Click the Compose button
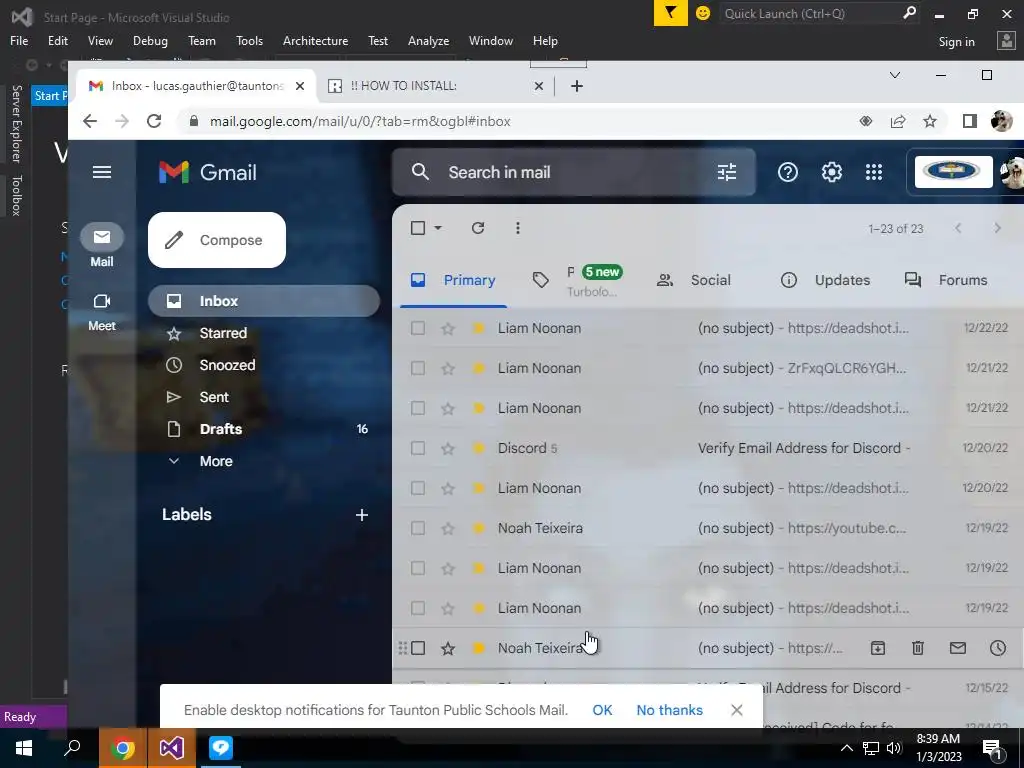Screen dimensions: 1024x768 (x=217, y=240)
